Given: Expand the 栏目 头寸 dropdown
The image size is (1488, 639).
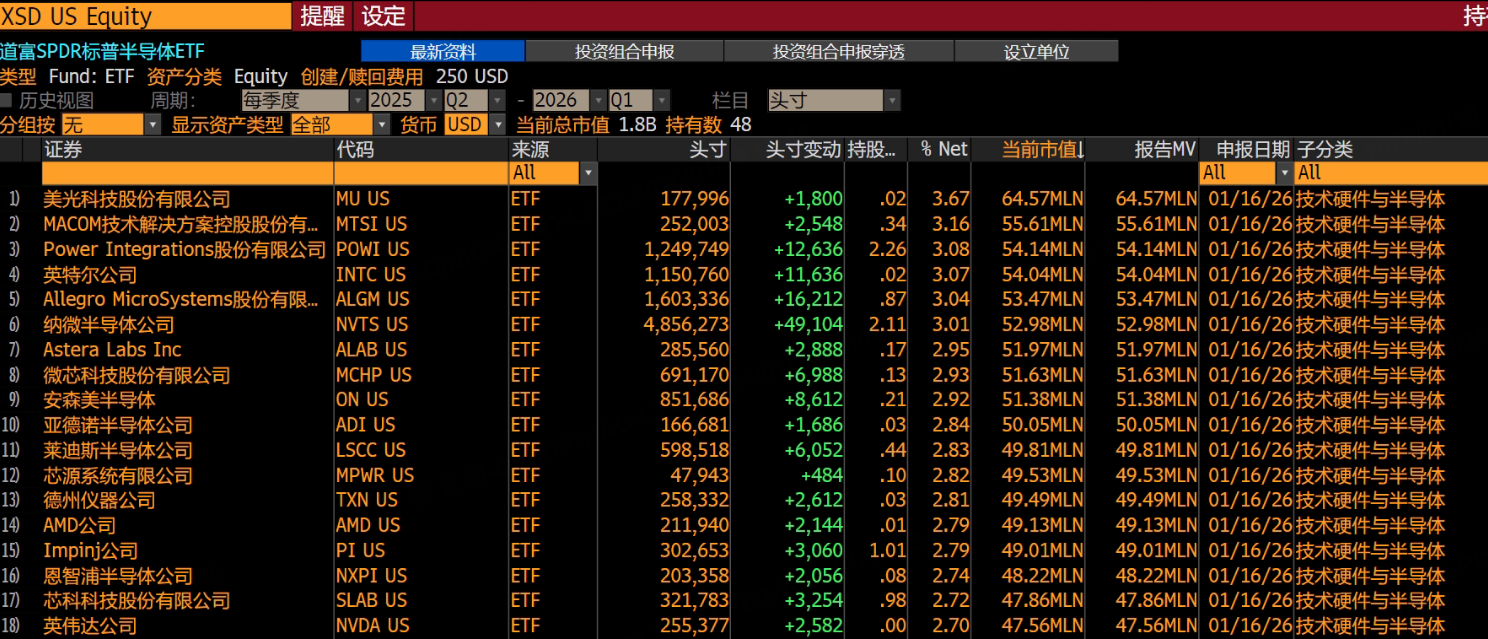Looking at the screenshot, I should [x=892, y=100].
